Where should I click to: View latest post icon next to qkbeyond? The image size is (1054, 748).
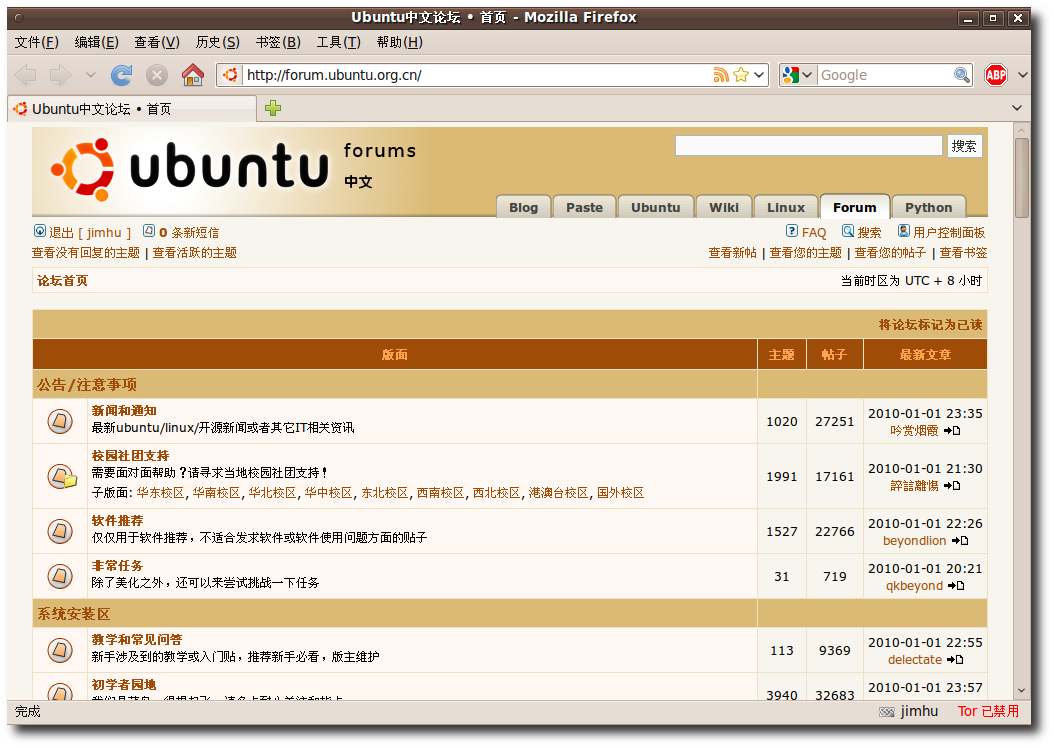tap(956, 586)
